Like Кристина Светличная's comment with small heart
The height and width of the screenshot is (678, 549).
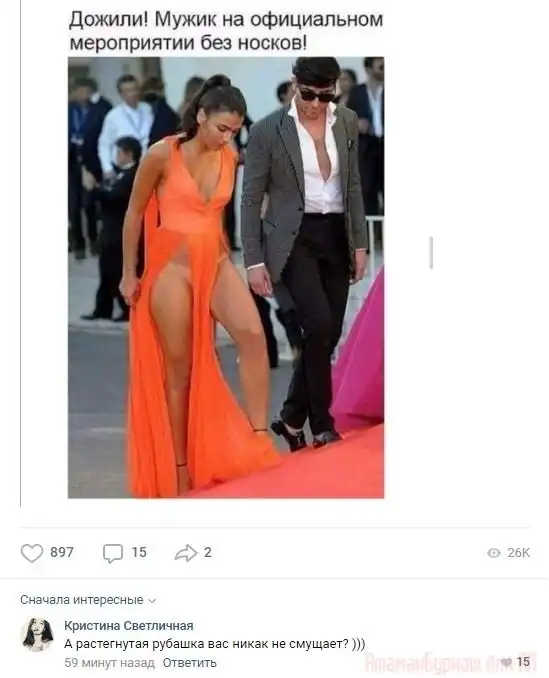point(507,662)
